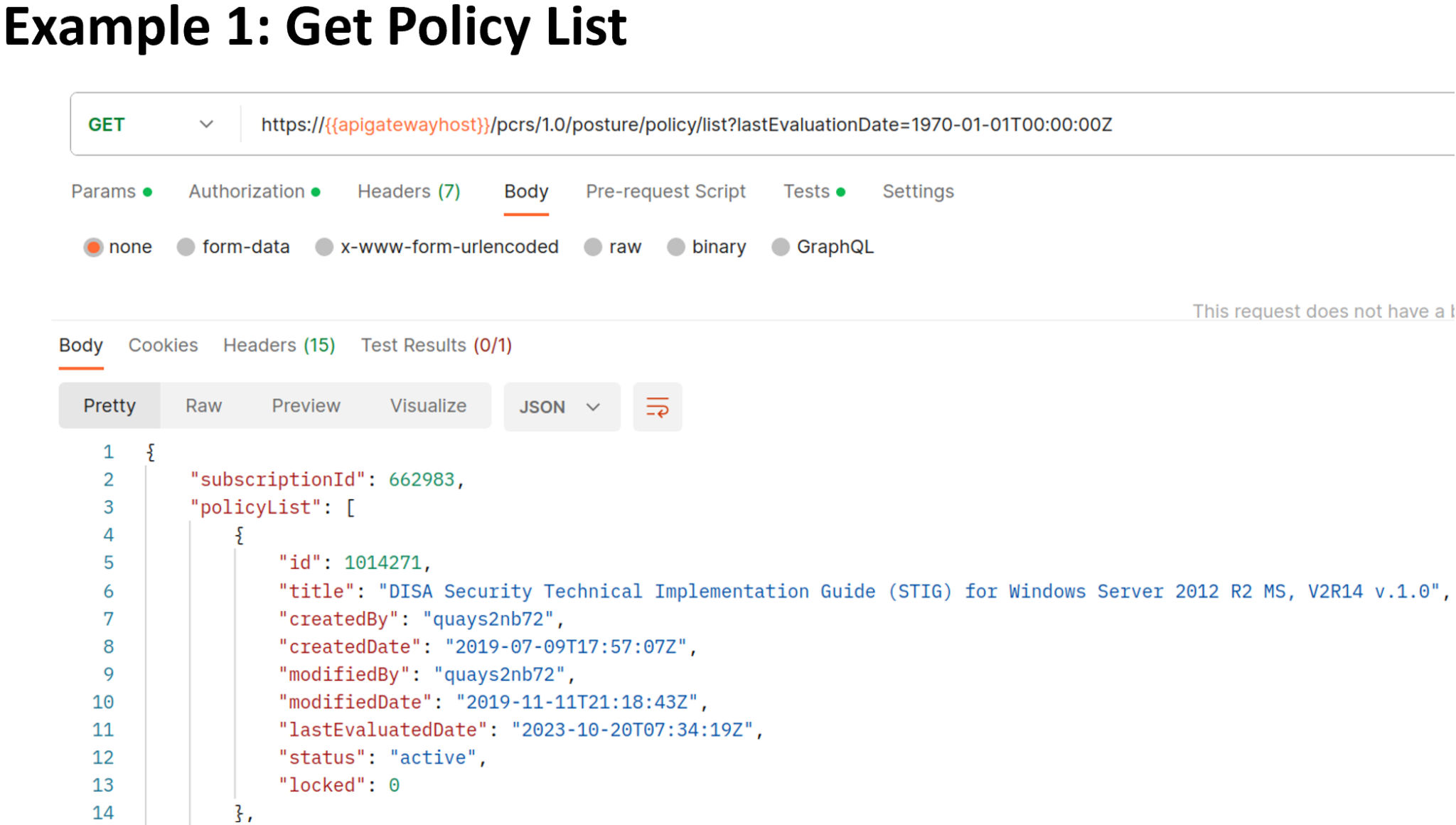
Task: Open the Pre-request Script tab
Action: [x=665, y=191]
